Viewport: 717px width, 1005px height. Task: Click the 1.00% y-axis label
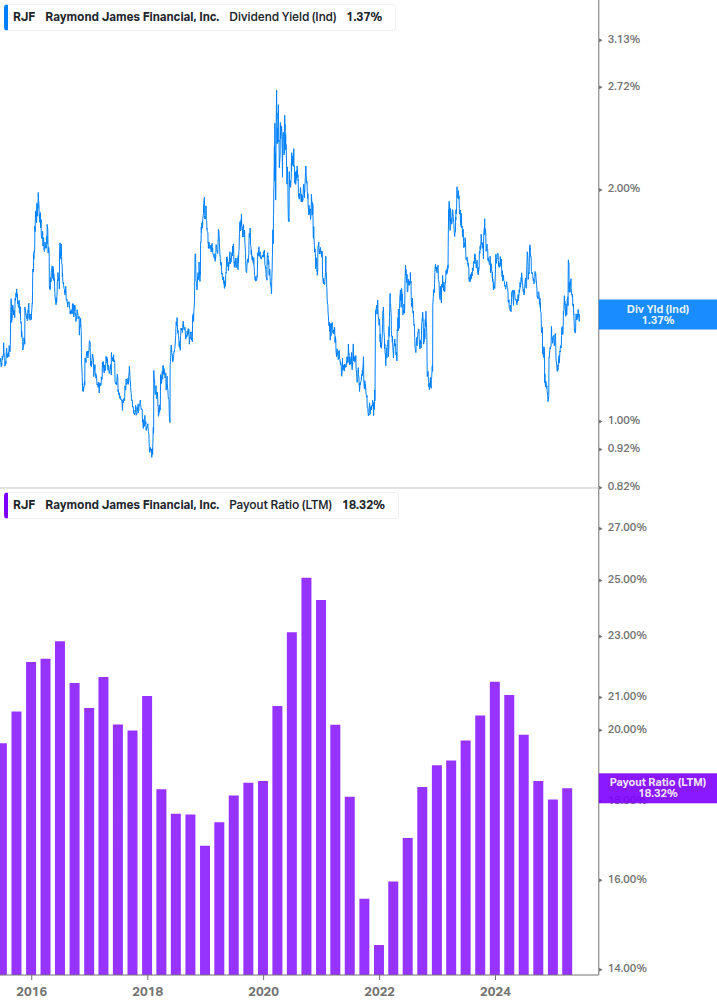tap(623, 420)
